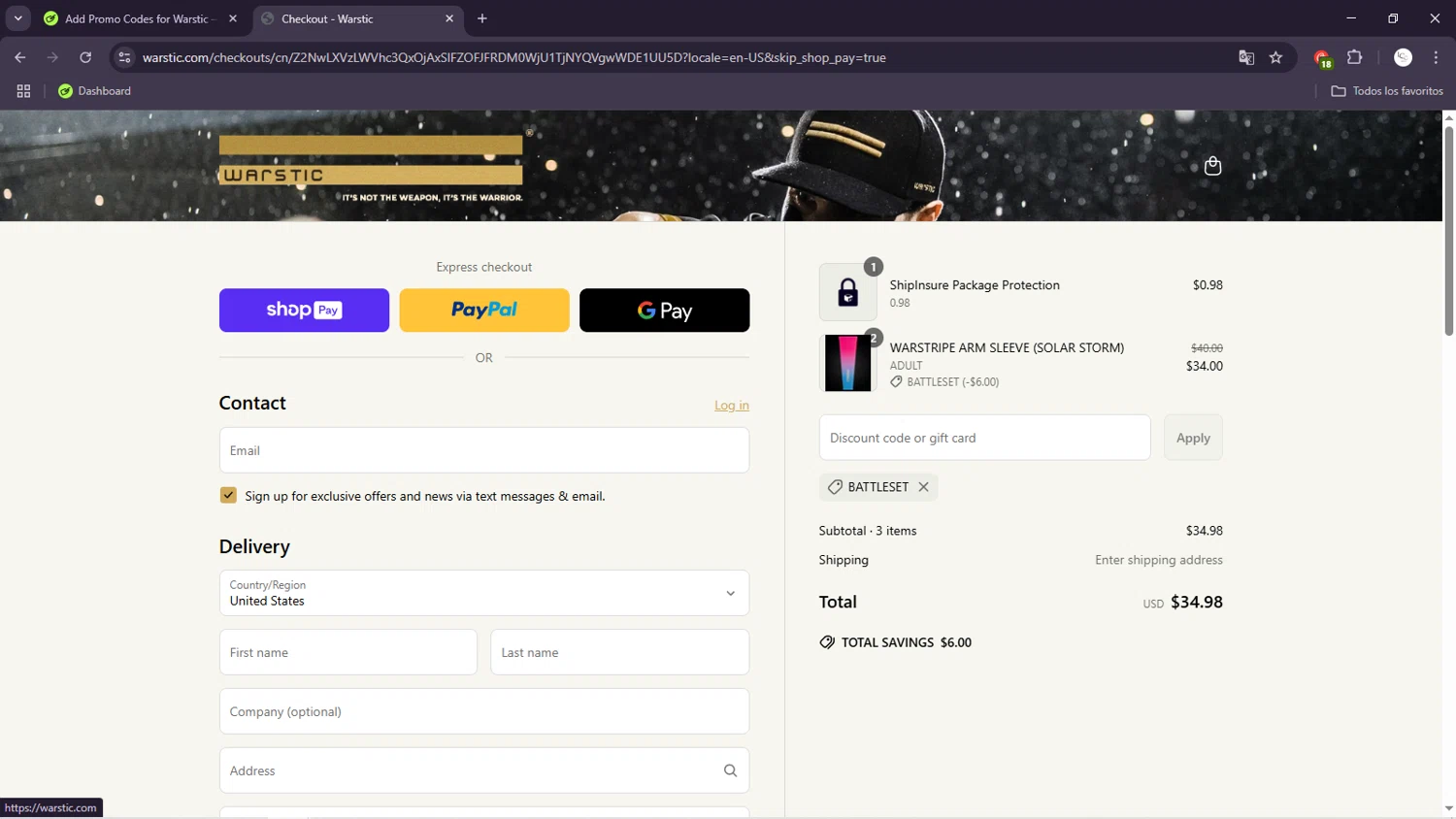Viewport: 1456px width, 819px height.
Task: Click the BATTLESET discount tag chip
Action: tap(878, 487)
